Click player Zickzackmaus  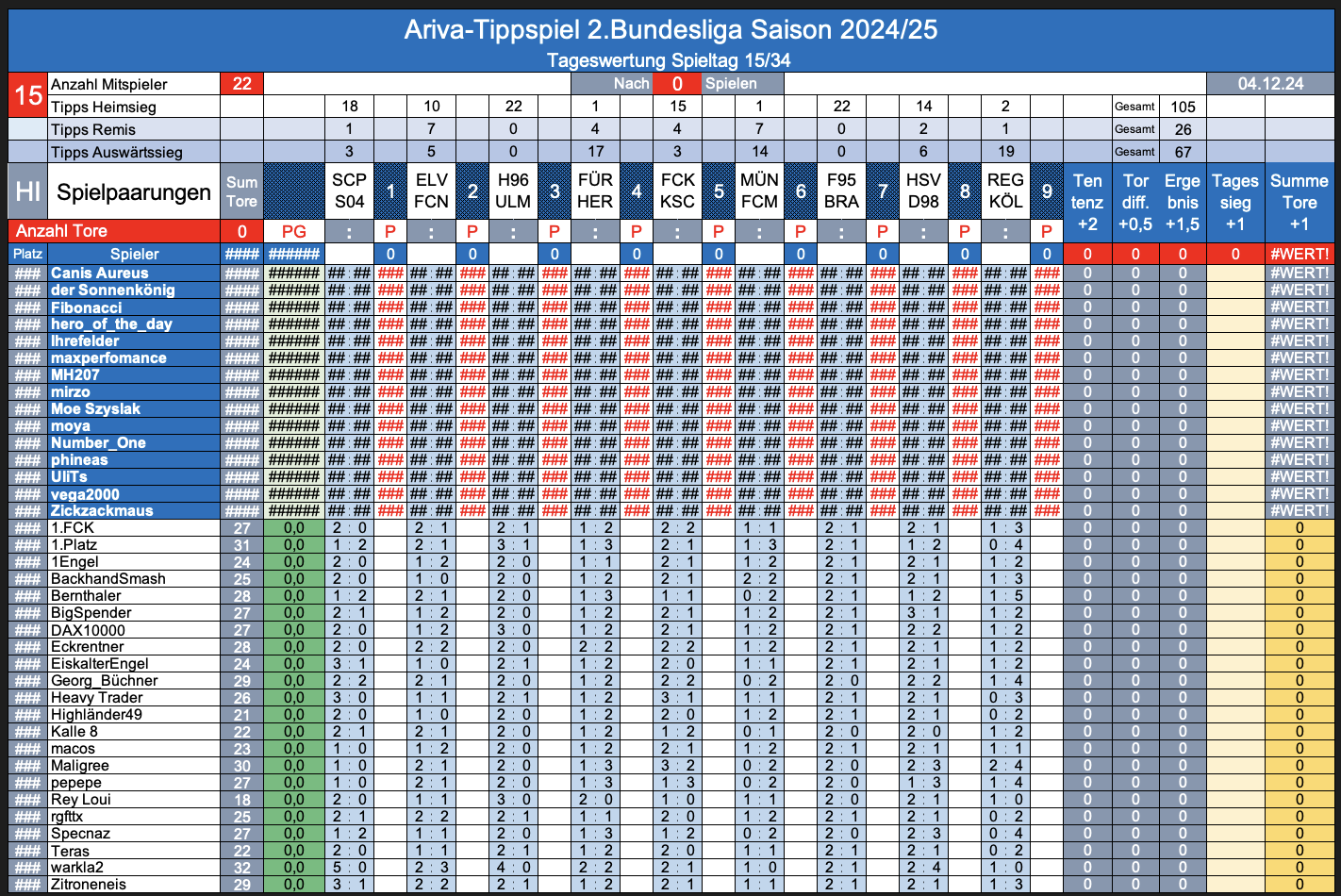click(x=102, y=510)
